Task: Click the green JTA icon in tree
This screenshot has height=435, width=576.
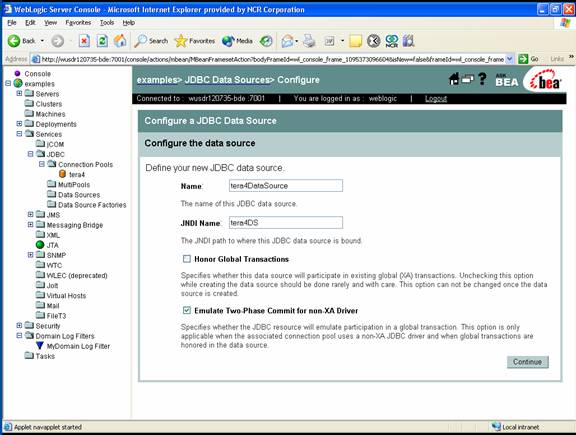Action: (40, 245)
